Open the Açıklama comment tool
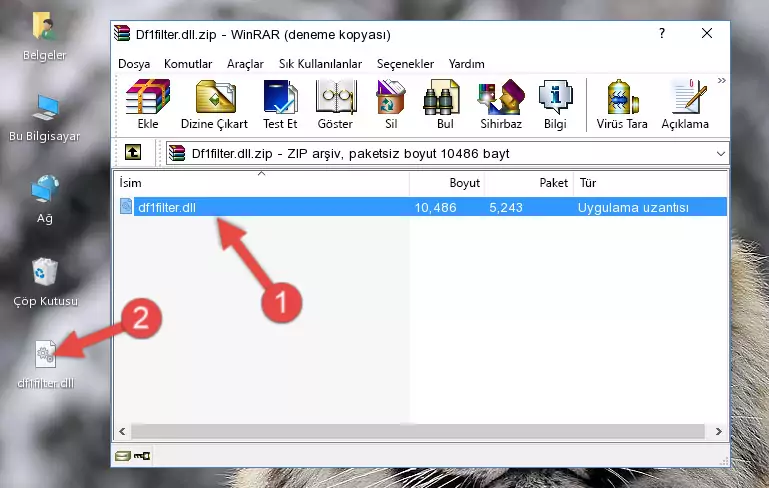Screen dimensions: 769x488 (x=685, y=104)
